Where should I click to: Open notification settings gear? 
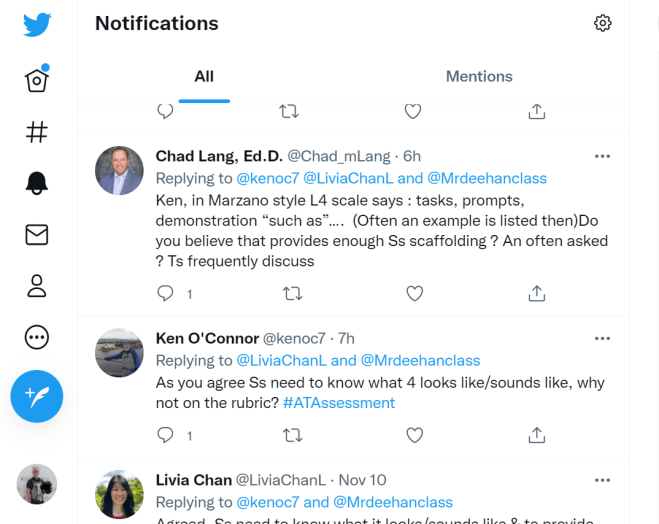tap(602, 23)
